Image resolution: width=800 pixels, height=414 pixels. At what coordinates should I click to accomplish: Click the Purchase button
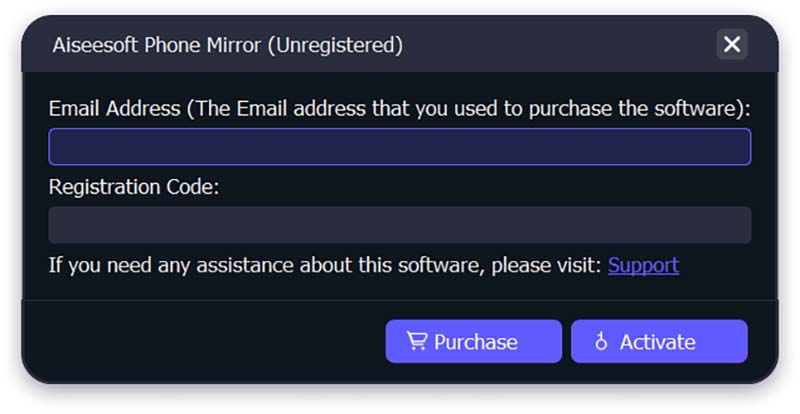(x=473, y=342)
